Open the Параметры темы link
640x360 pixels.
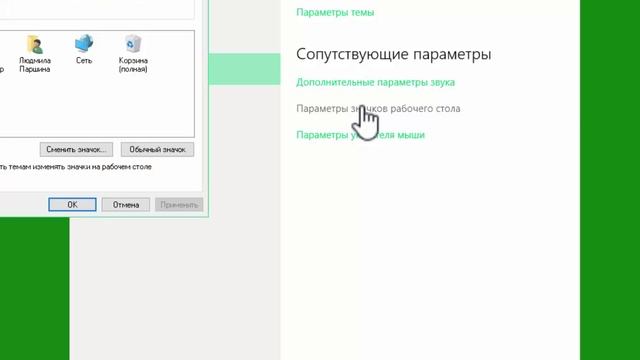coord(335,12)
